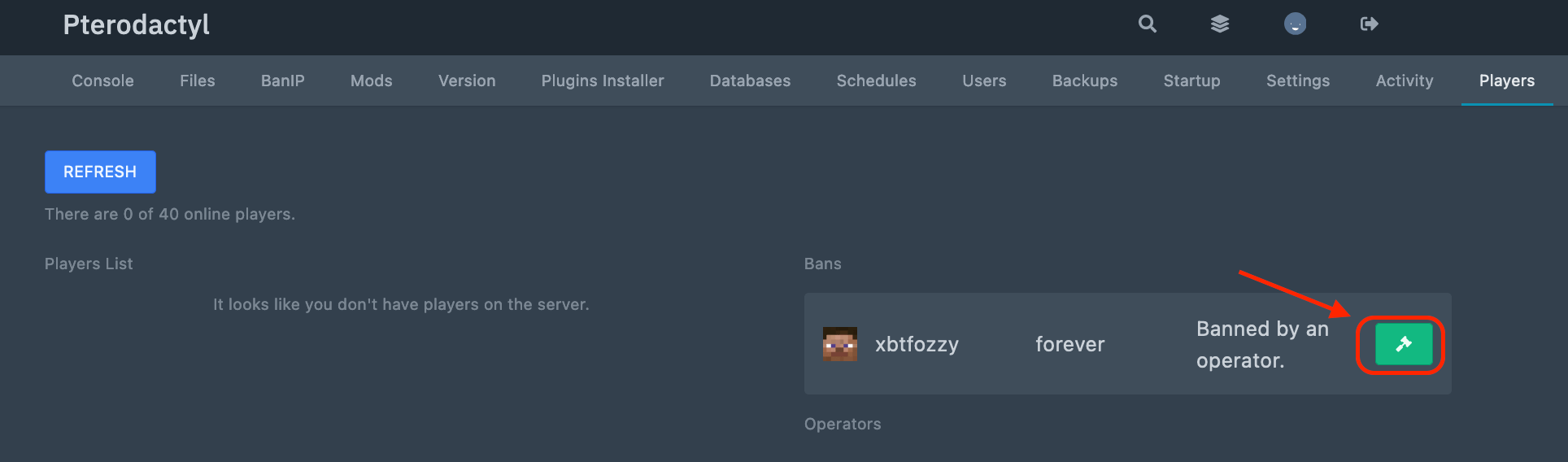The image size is (1568, 462).
Task: Open the Backups tab
Action: coord(1085,81)
